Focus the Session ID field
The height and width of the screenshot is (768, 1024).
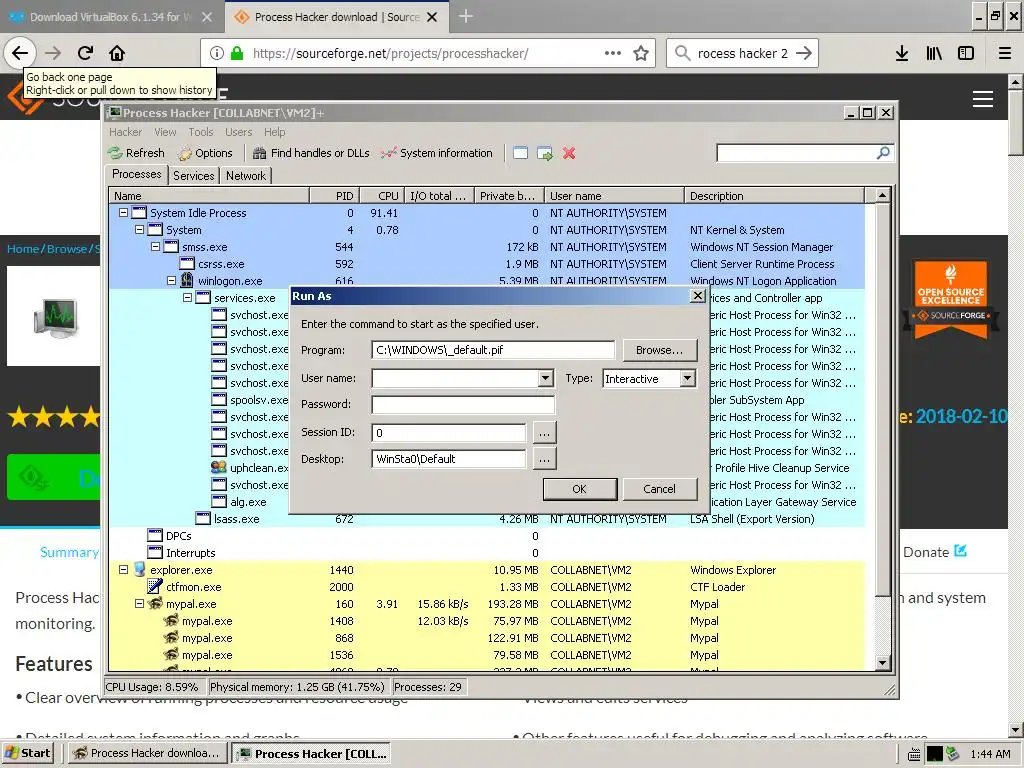coord(449,432)
